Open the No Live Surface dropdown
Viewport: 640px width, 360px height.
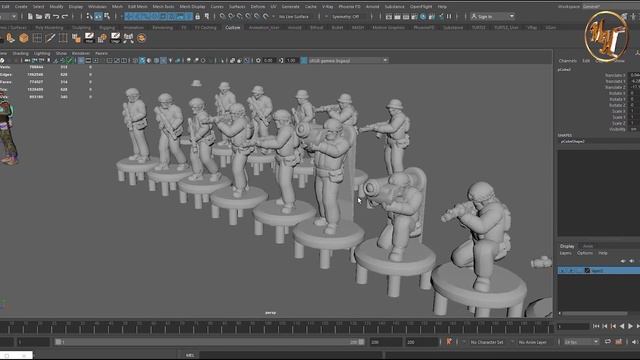pos(293,17)
